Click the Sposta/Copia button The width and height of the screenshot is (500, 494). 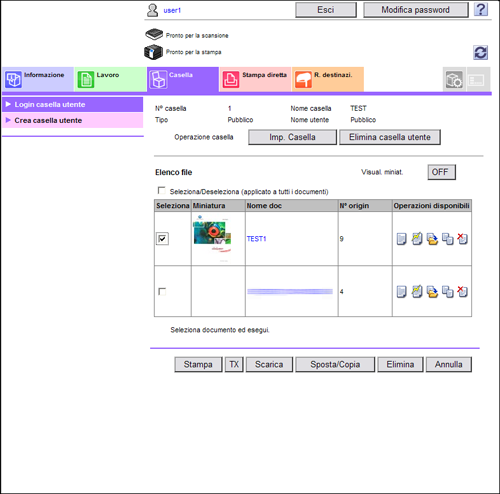(335, 364)
